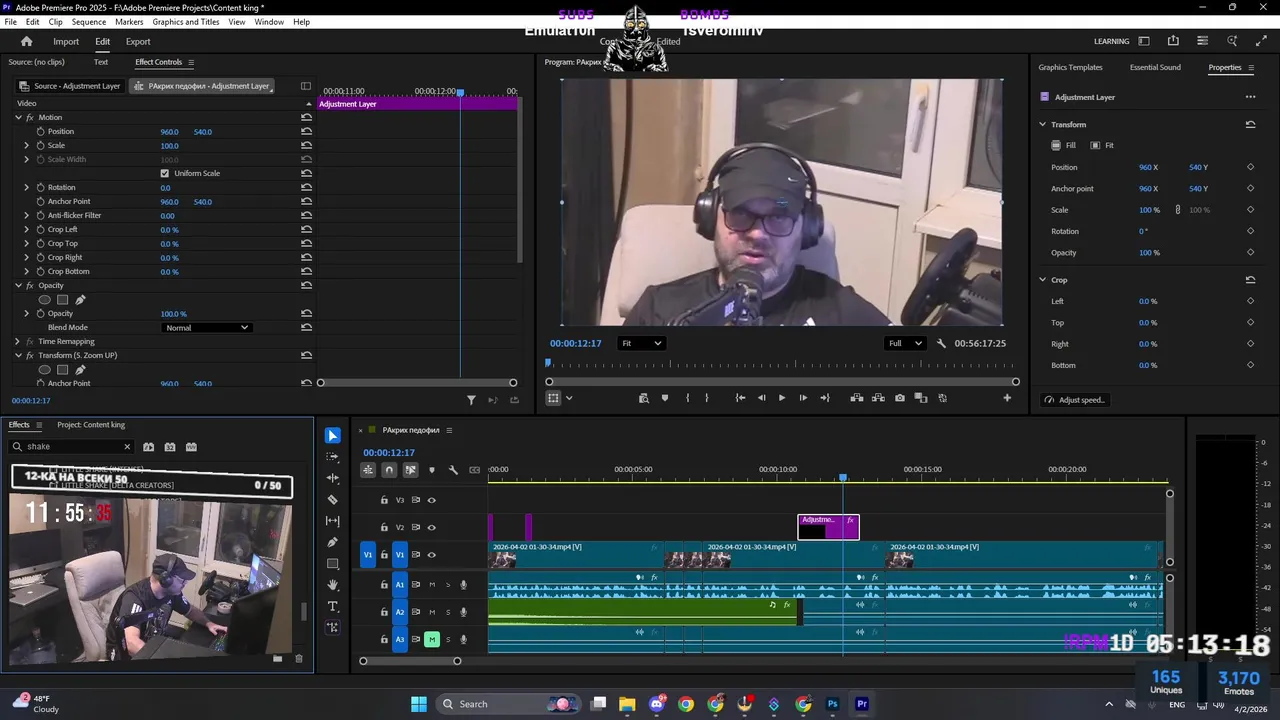Select the Slip tool
This screenshot has height=720, width=1280.
333,521
